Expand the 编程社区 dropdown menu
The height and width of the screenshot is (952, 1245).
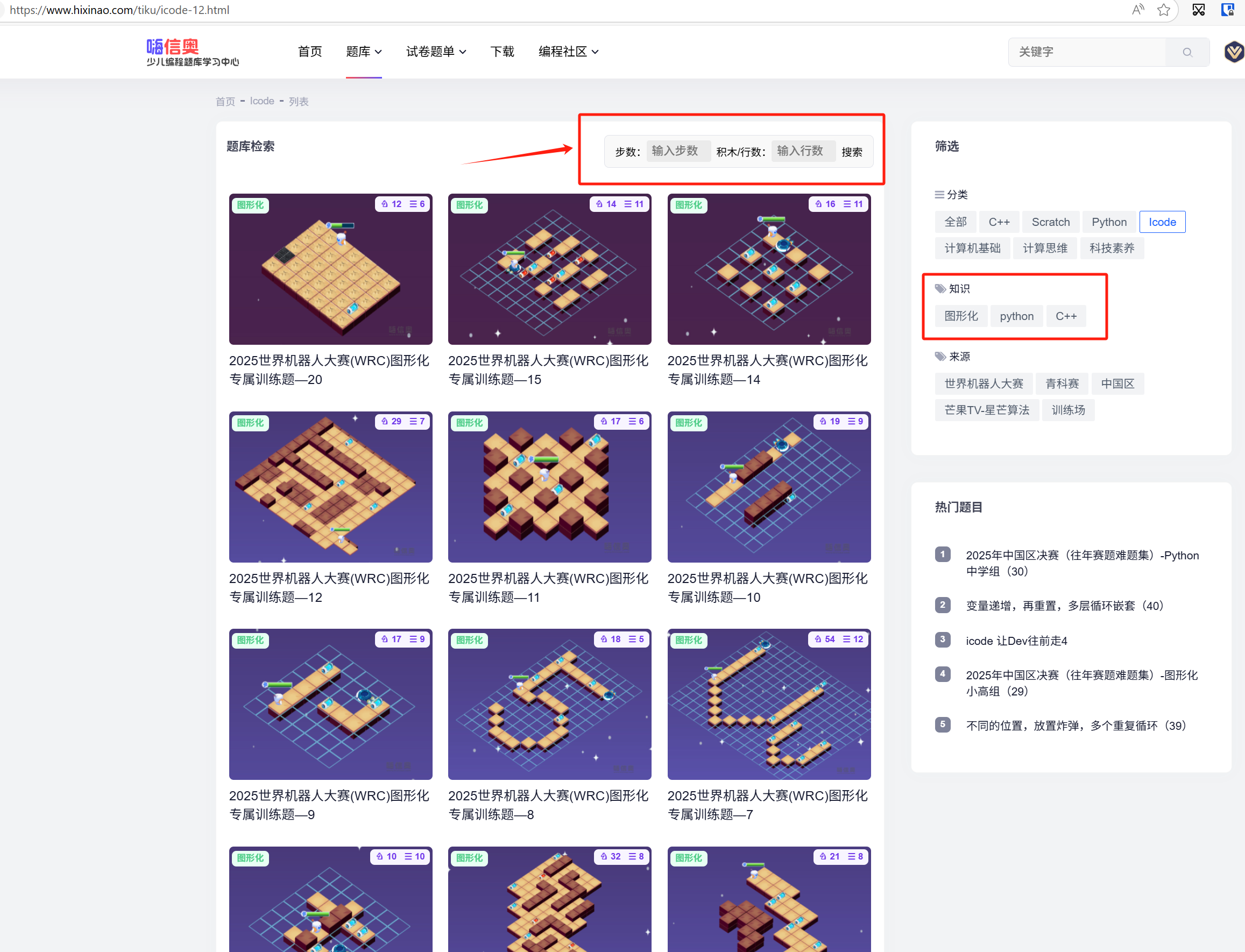point(568,52)
